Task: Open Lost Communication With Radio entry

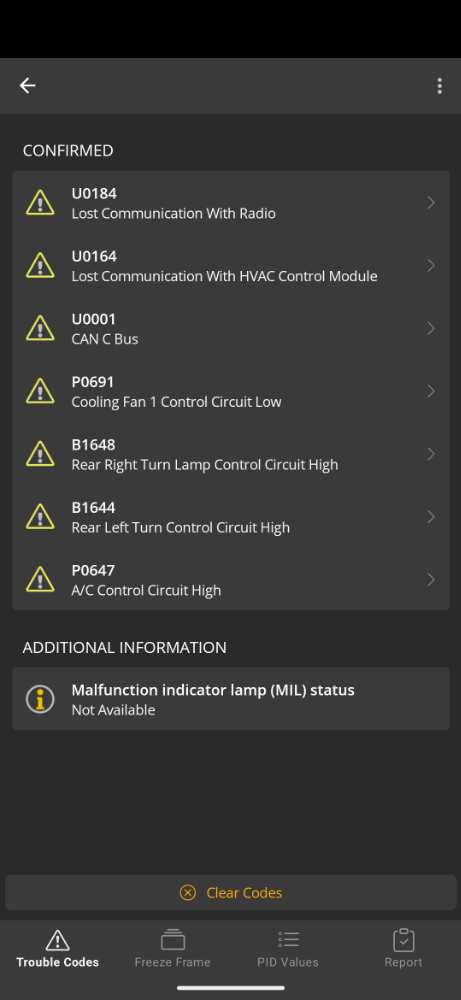Action: [x=231, y=203]
